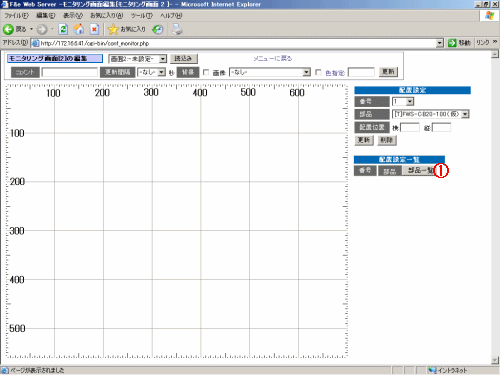Click the scrollbar up arrow
500x375 pixels.
(x=495, y=54)
